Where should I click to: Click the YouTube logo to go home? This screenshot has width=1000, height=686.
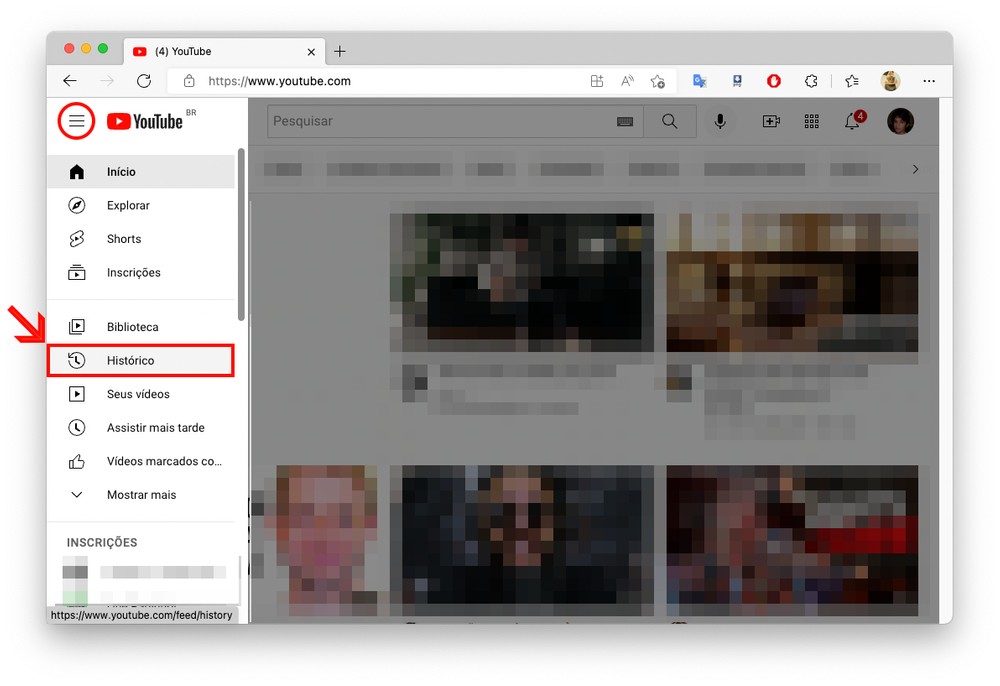tap(146, 121)
